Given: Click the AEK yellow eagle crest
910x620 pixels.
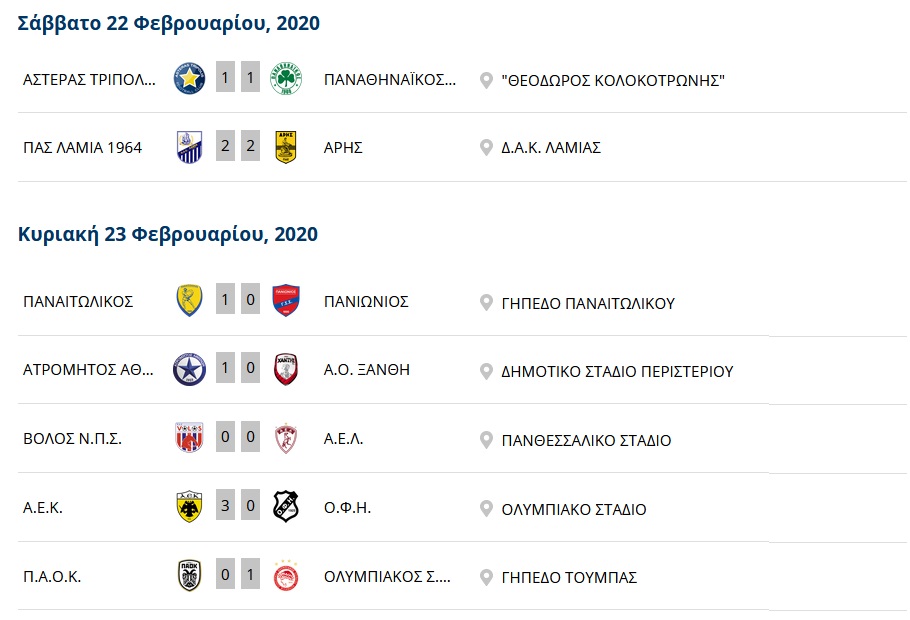Looking at the screenshot, I should pyautogui.click(x=189, y=508).
